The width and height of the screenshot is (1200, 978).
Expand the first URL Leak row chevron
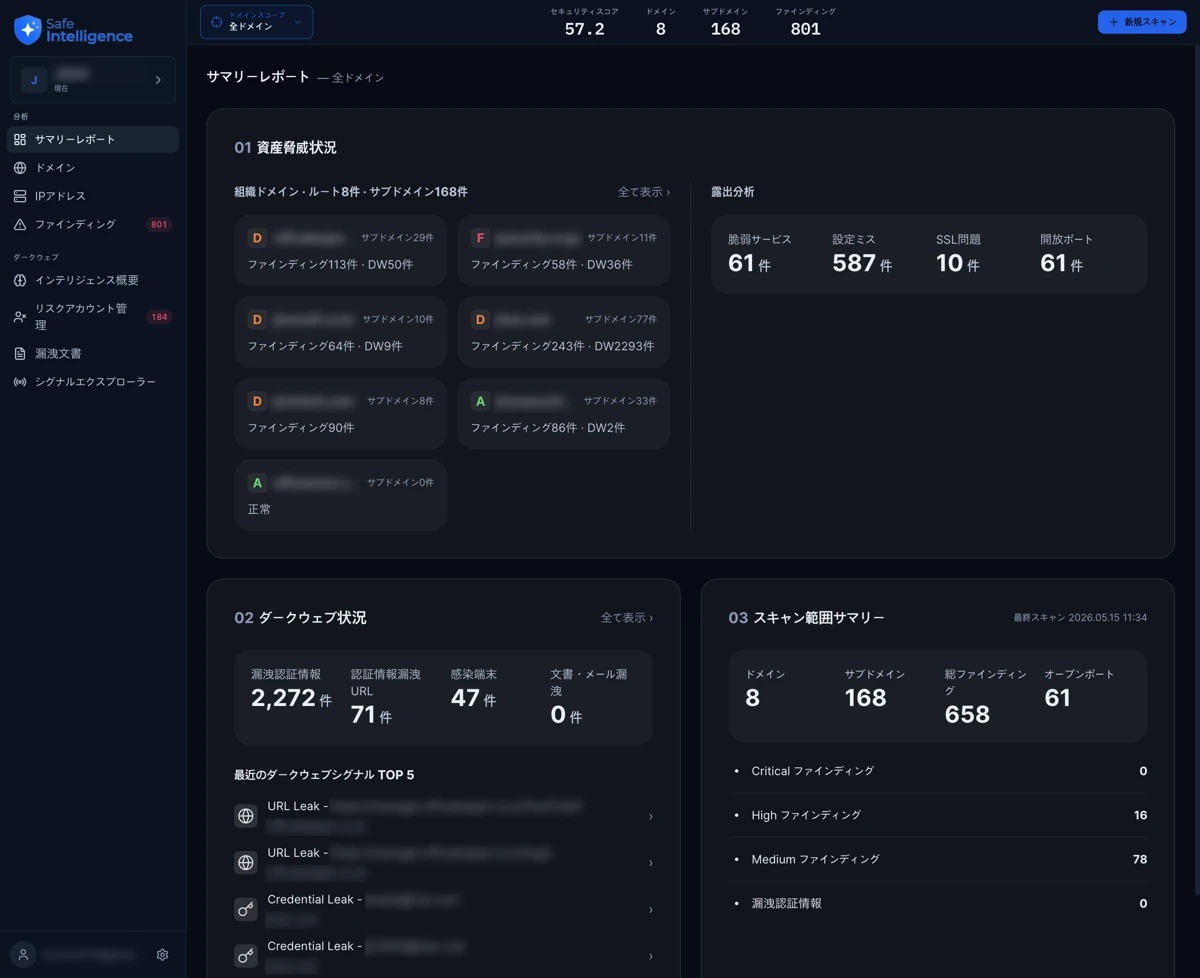point(651,817)
